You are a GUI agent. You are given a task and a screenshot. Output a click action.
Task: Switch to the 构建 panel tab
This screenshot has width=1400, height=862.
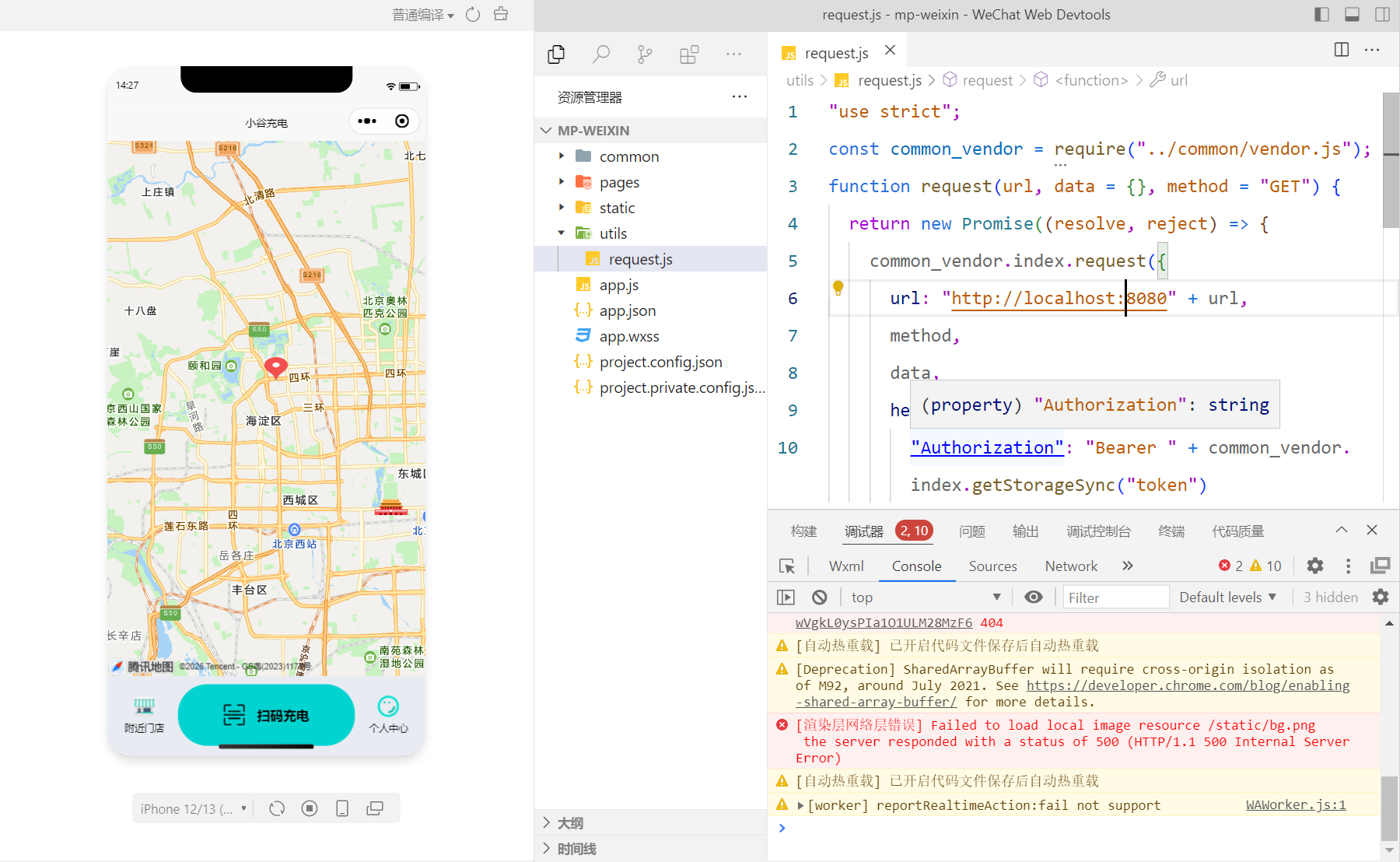coord(803,531)
